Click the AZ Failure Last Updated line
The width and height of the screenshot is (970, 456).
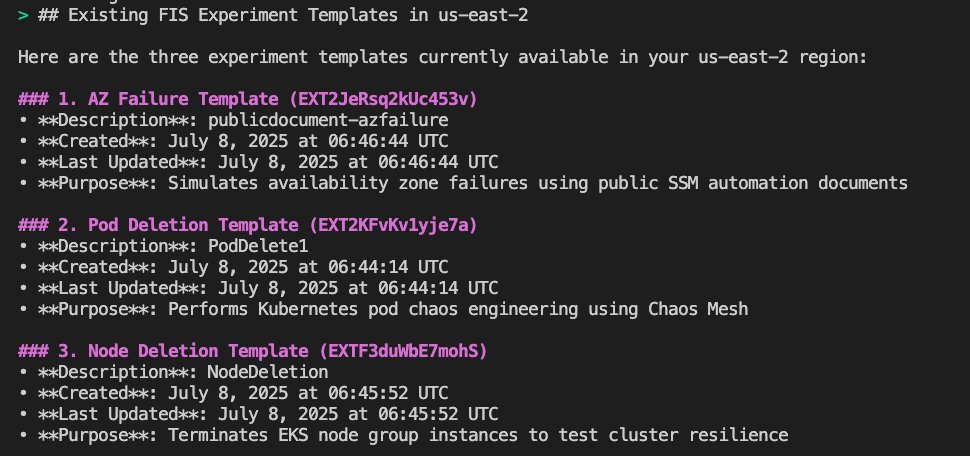click(258, 162)
